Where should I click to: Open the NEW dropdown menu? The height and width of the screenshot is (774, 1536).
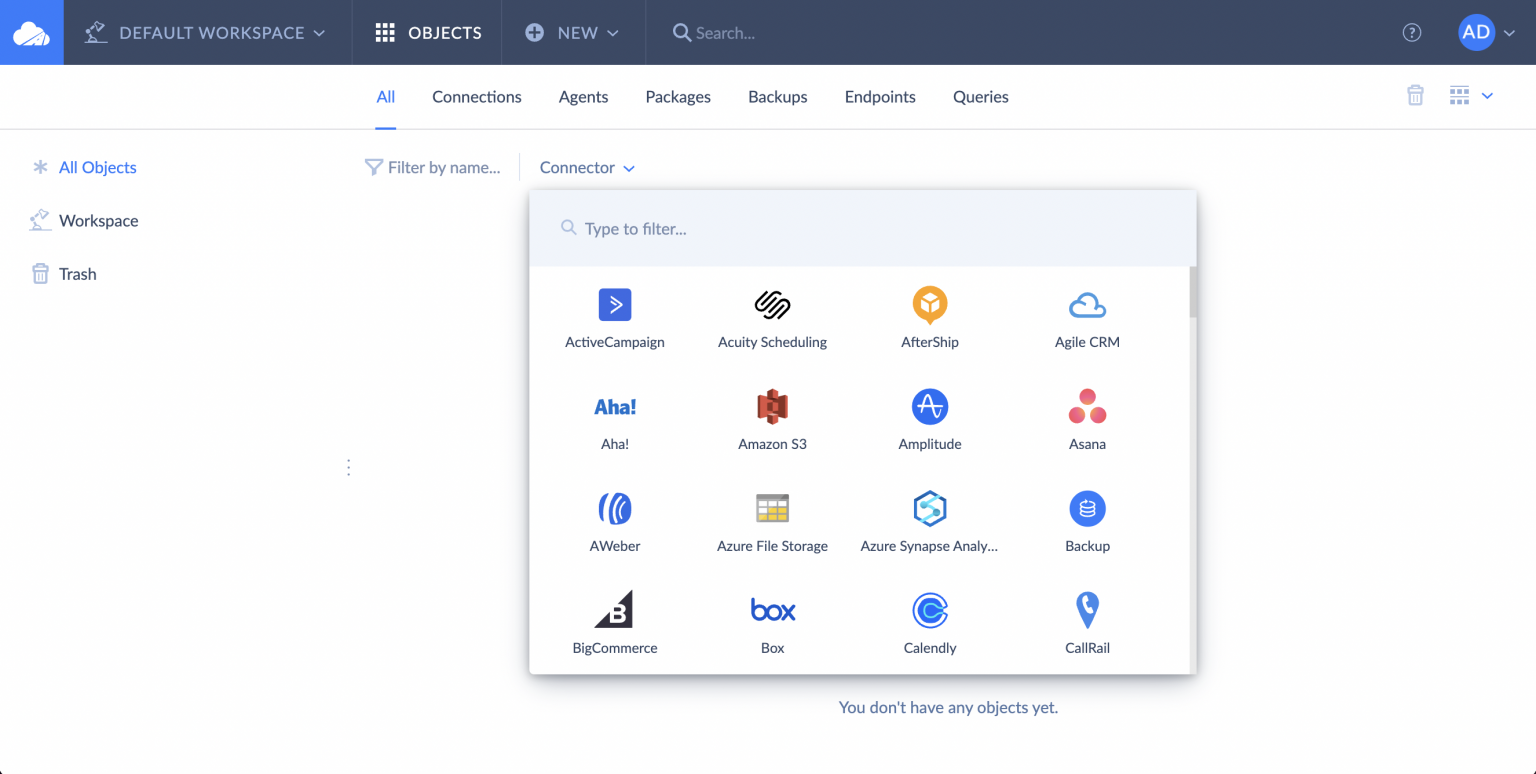point(573,32)
